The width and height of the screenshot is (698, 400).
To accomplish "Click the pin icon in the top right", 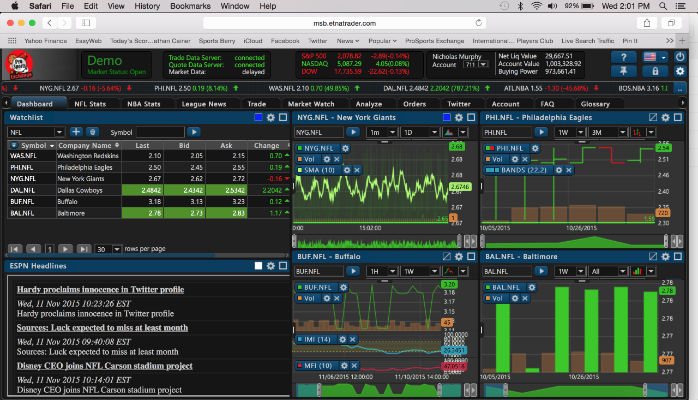I will (x=623, y=71).
